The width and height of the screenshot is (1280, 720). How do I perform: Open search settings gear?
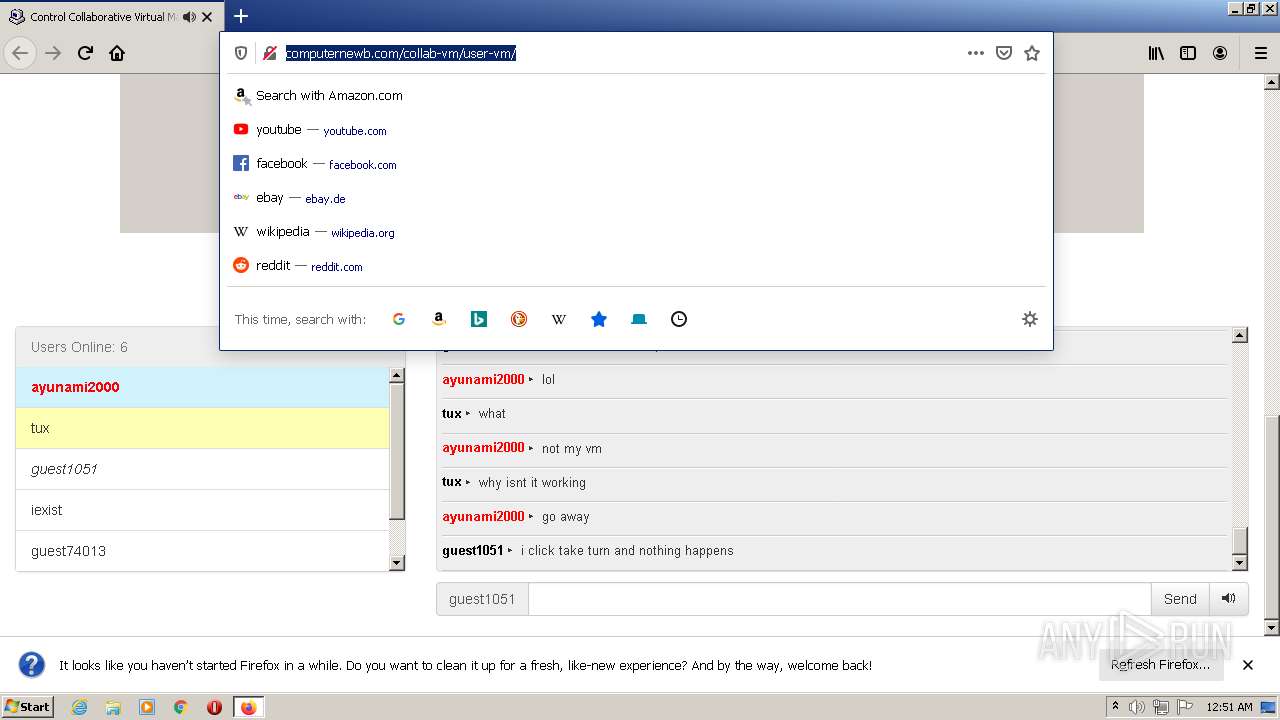tap(1030, 319)
